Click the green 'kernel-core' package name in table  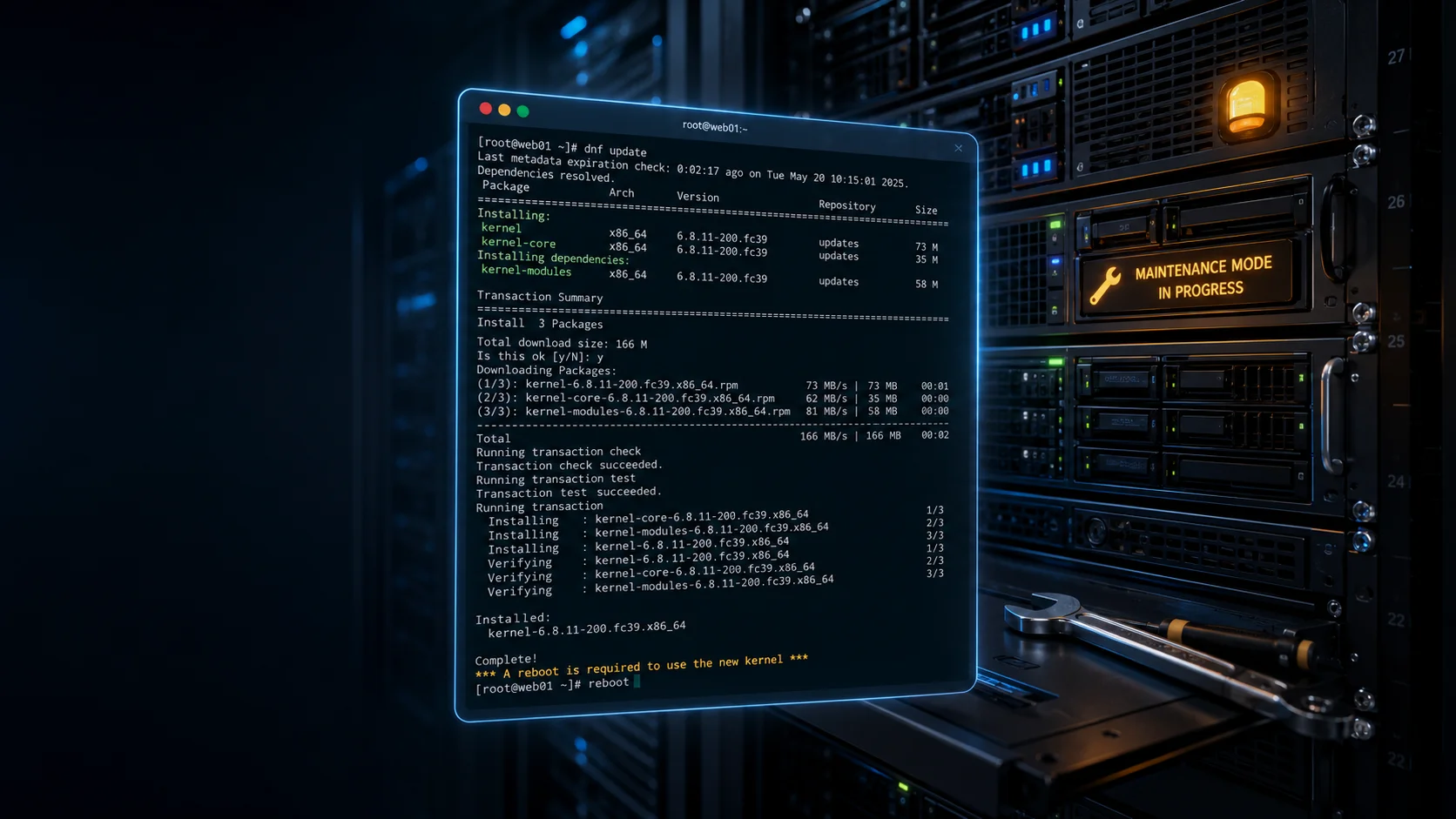pos(518,243)
